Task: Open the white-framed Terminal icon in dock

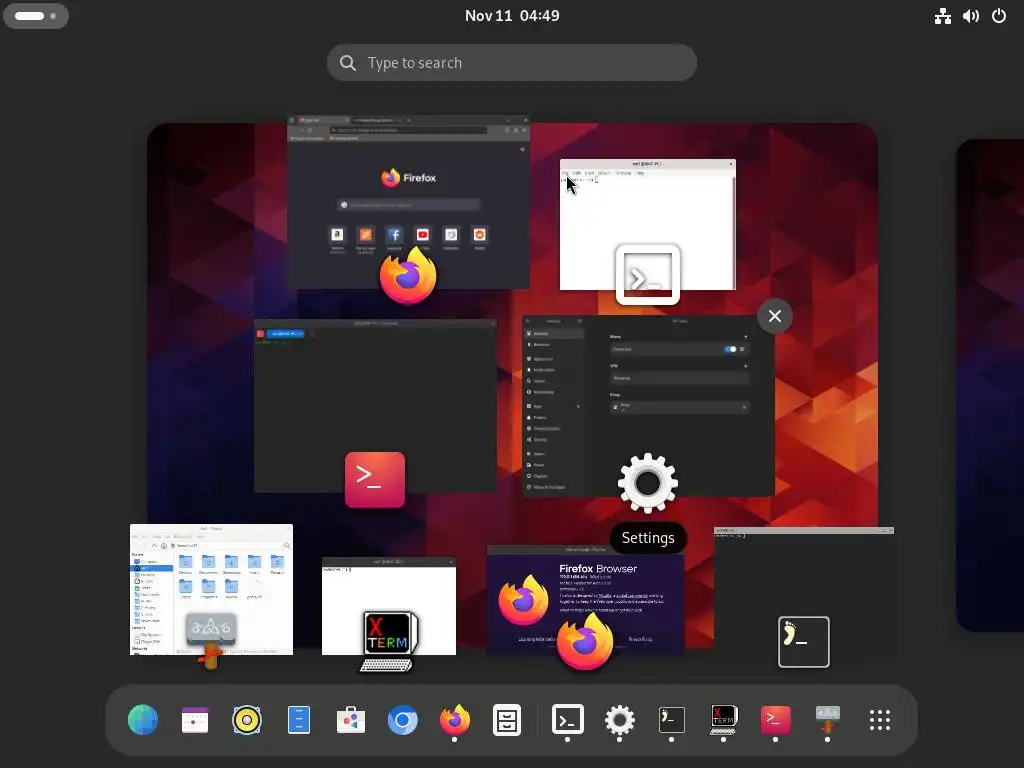Action: (568, 720)
